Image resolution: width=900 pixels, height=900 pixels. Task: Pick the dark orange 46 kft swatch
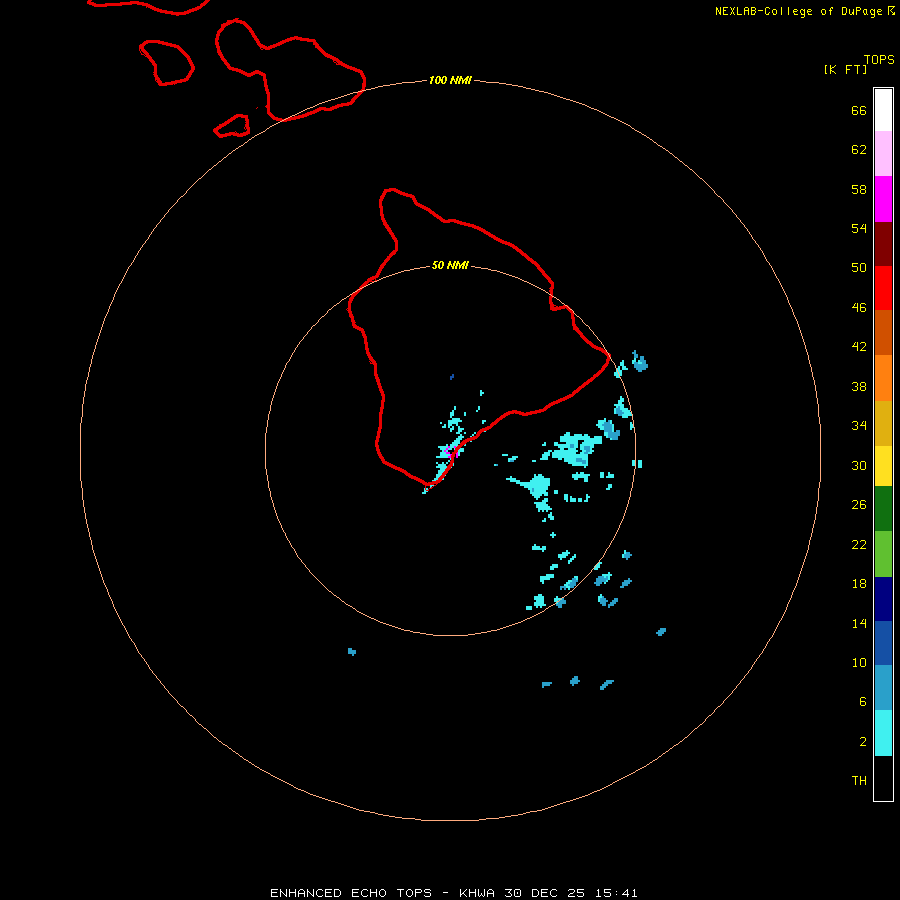pos(883,332)
